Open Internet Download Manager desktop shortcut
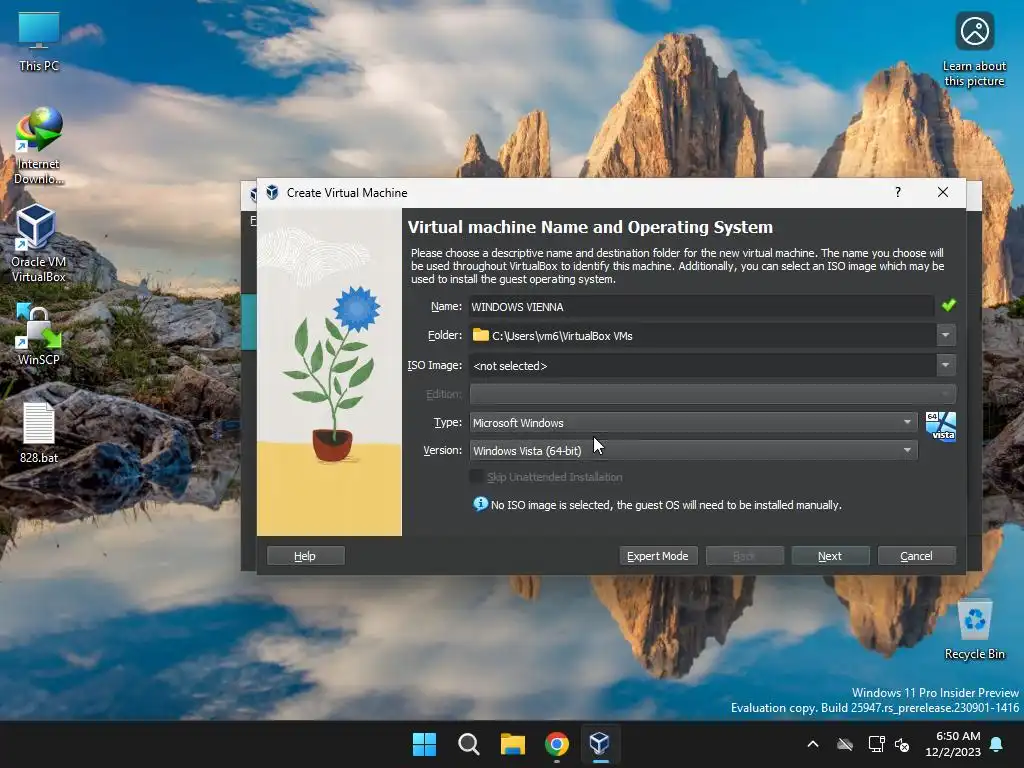This screenshot has width=1024, height=768. [39, 146]
